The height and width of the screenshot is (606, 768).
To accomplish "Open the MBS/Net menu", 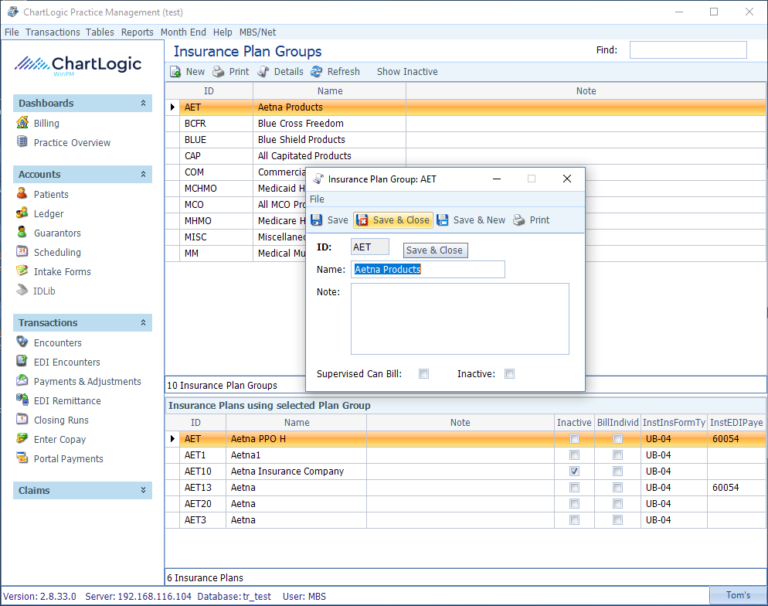I will pyautogui.click(x=258, y=32).
